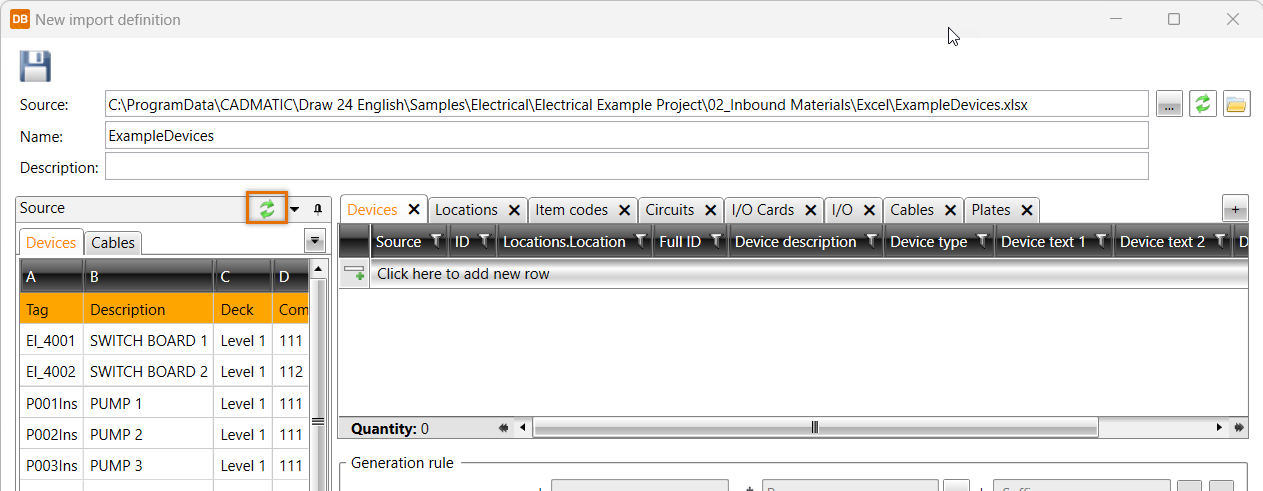This screenshot has height=491, width=1263.
Task: Browse for source file with ellipsis button
Action: click(1169, 104)
